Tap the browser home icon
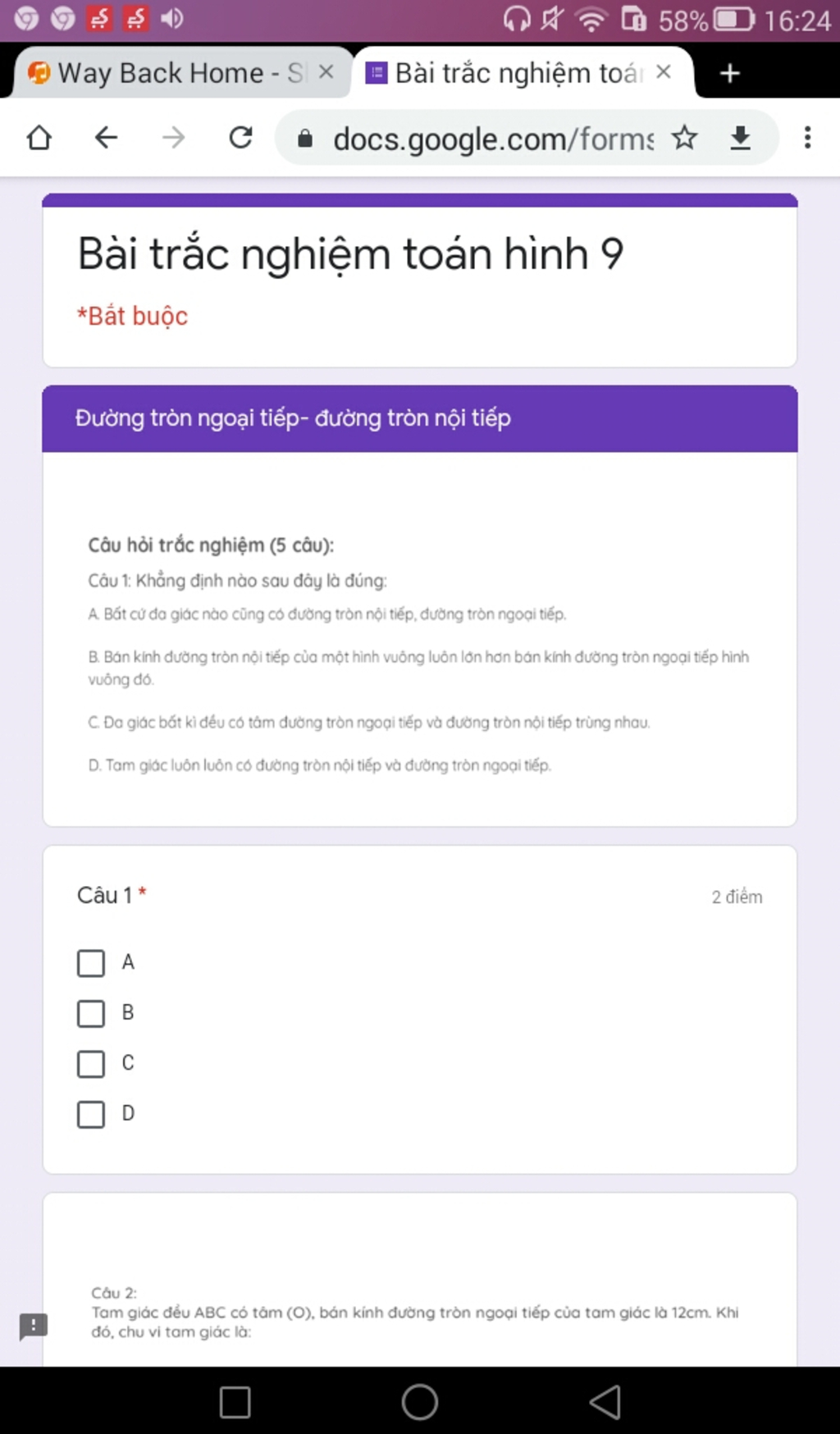 pos(39,138)
